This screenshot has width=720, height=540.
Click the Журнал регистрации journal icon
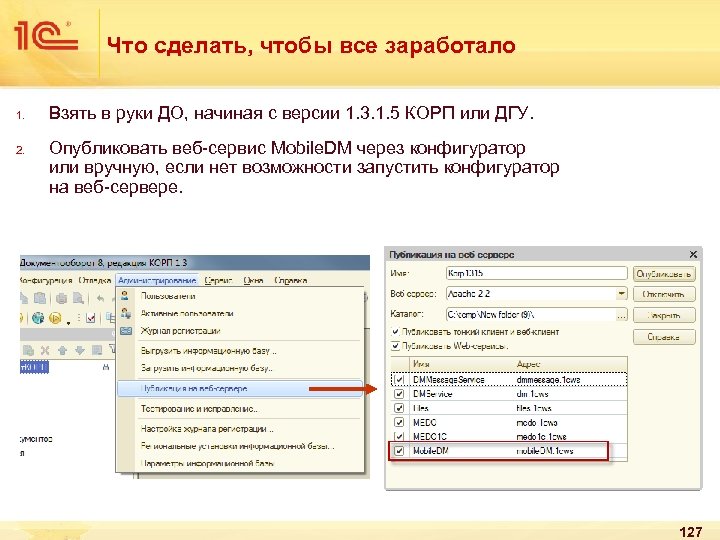126,331
